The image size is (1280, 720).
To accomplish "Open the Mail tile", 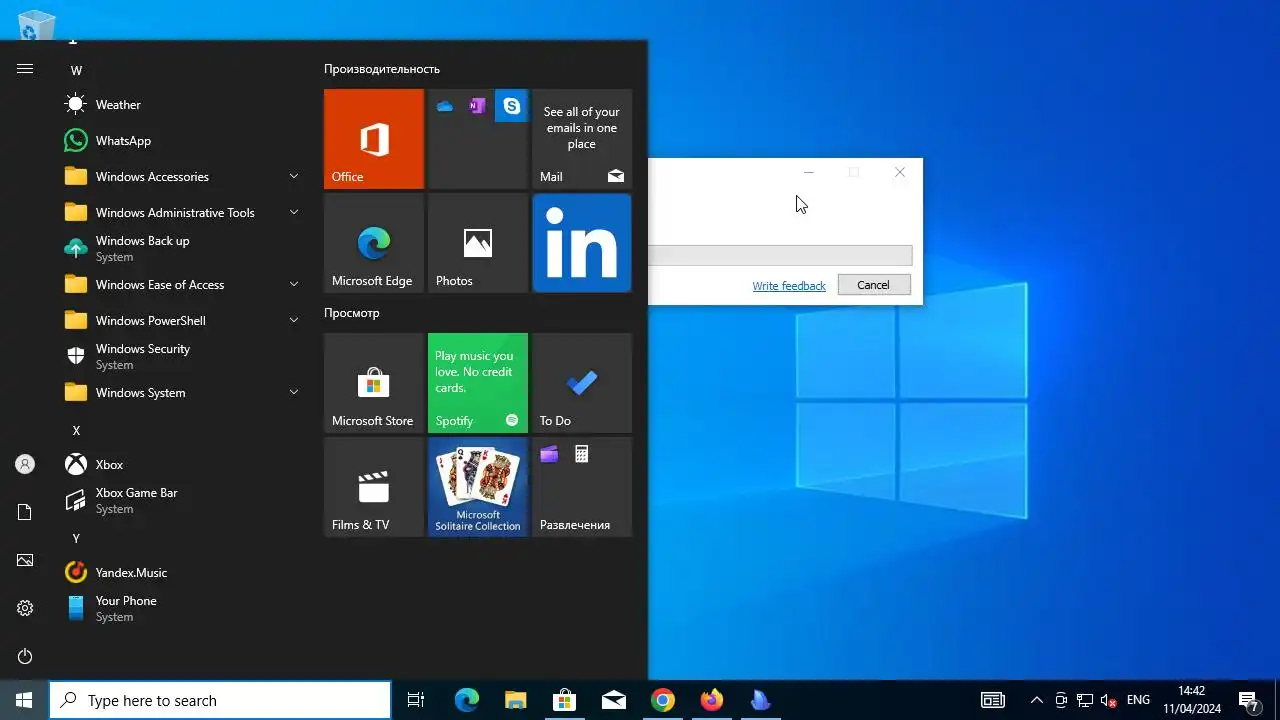I will 582,139.
